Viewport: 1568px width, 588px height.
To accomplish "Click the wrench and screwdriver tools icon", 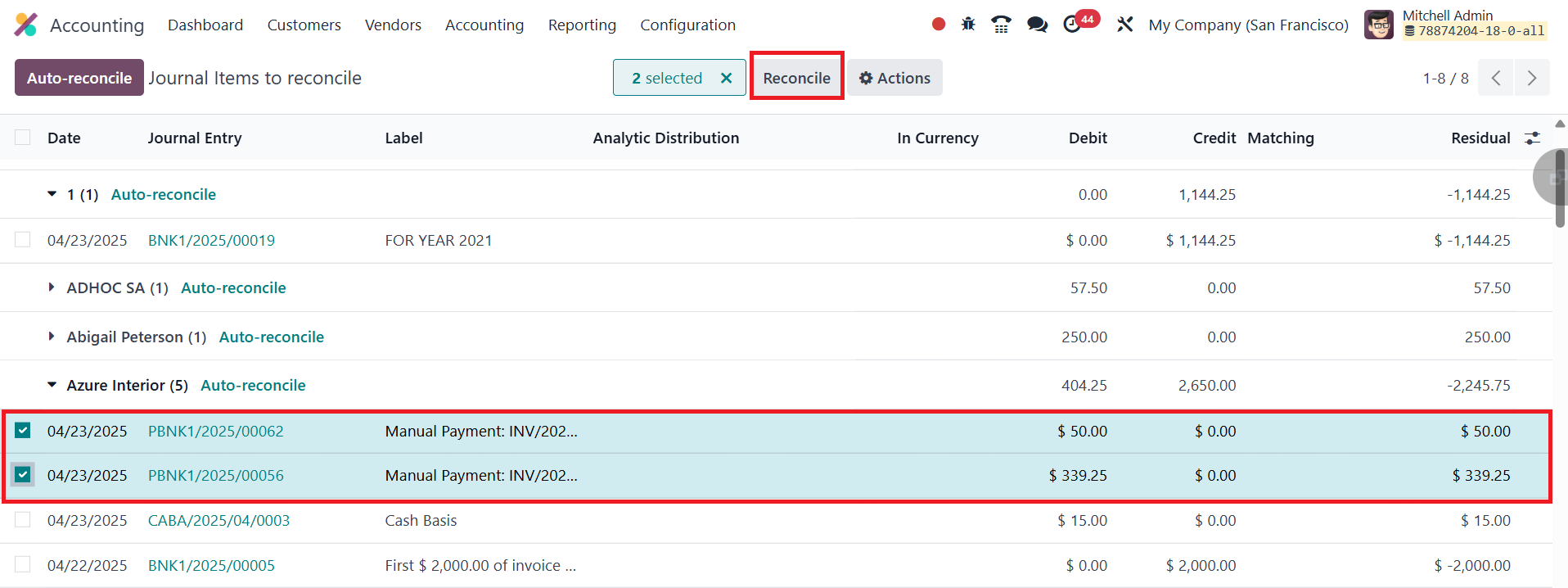I will tap(1125, 25).
